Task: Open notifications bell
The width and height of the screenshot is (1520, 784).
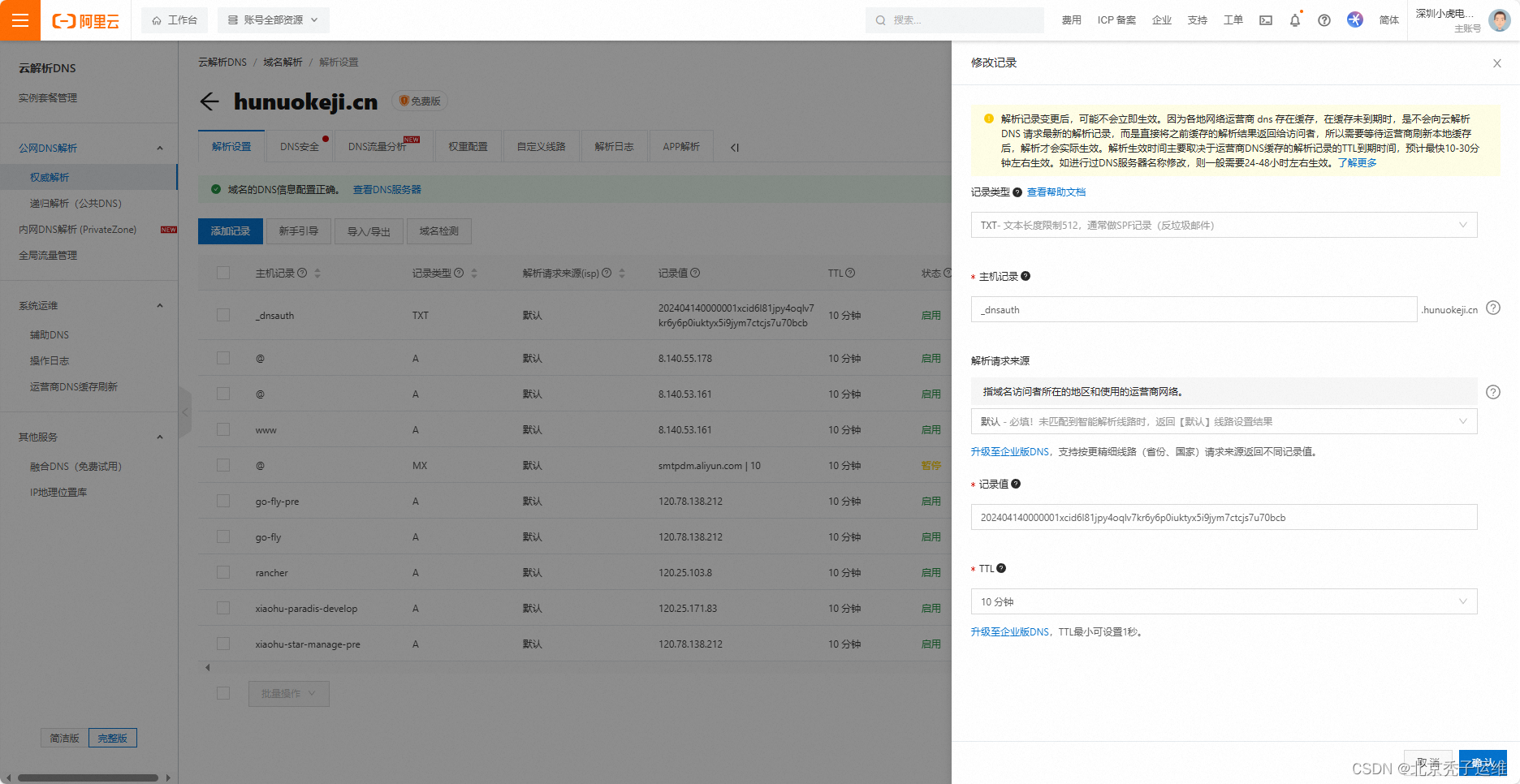Action: (x=1295, y=20)
